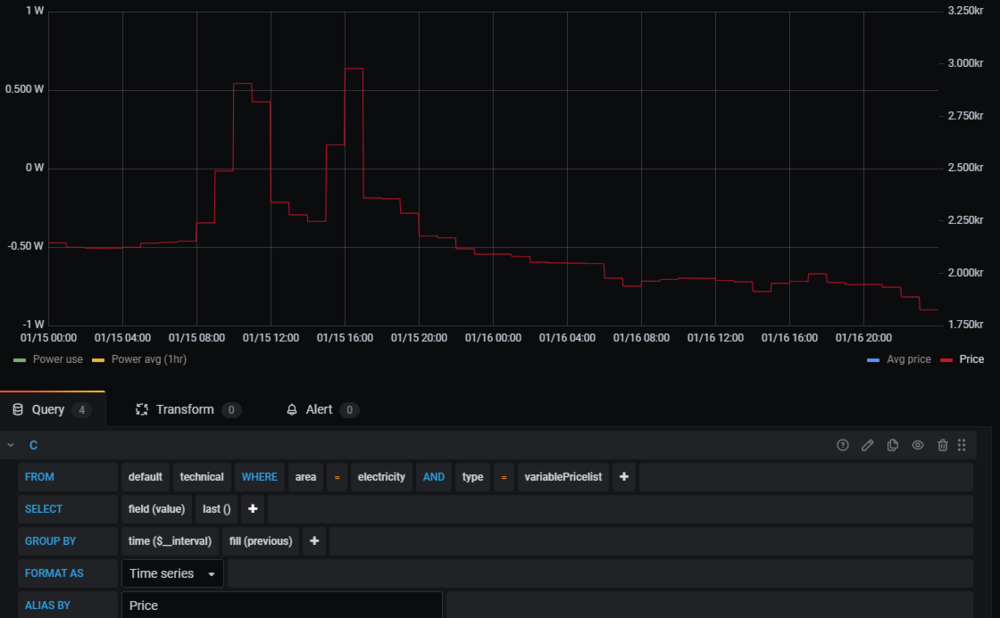The width and height of the screenshot is (1000, 618).
Task: Switch to the Alert tab
Action: tap(318, 410)
